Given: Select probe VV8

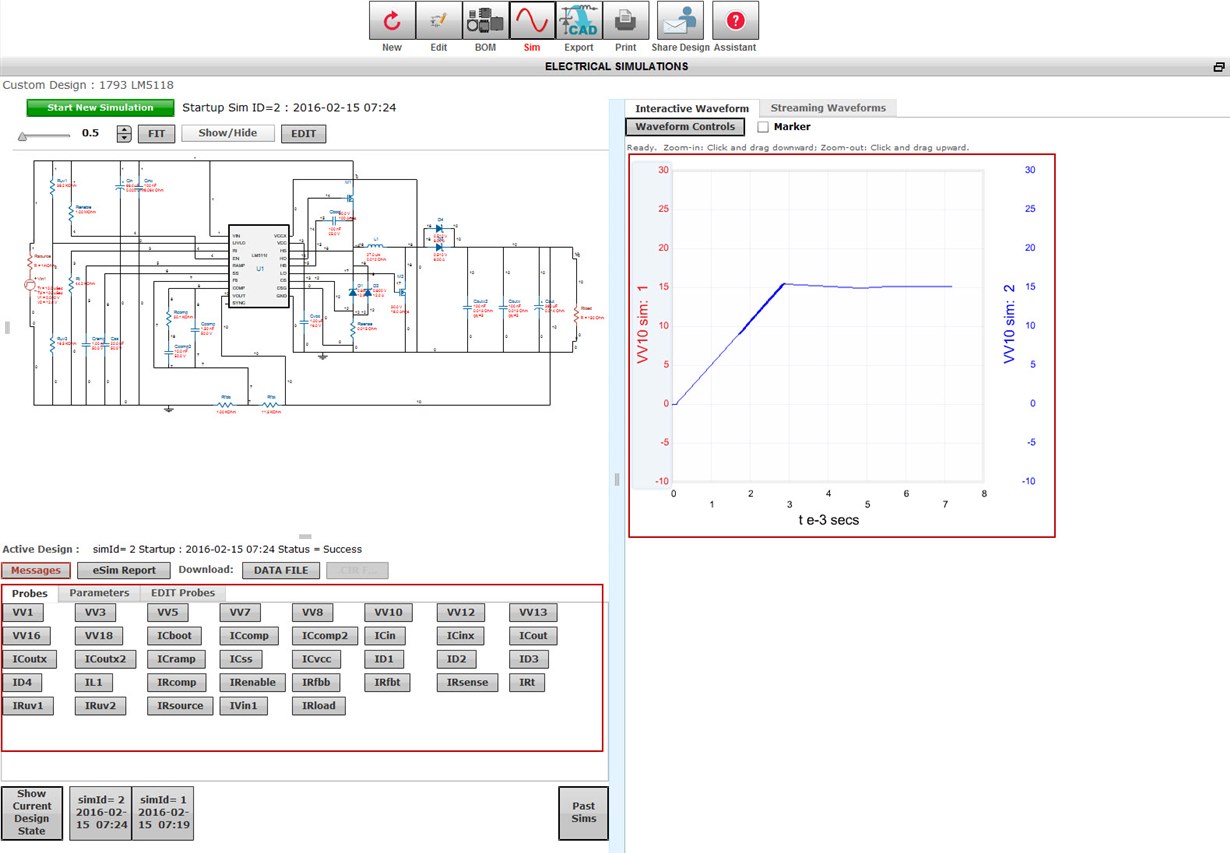Looking at the screenshot, I should pyautogui.click(x=312, y=613).
